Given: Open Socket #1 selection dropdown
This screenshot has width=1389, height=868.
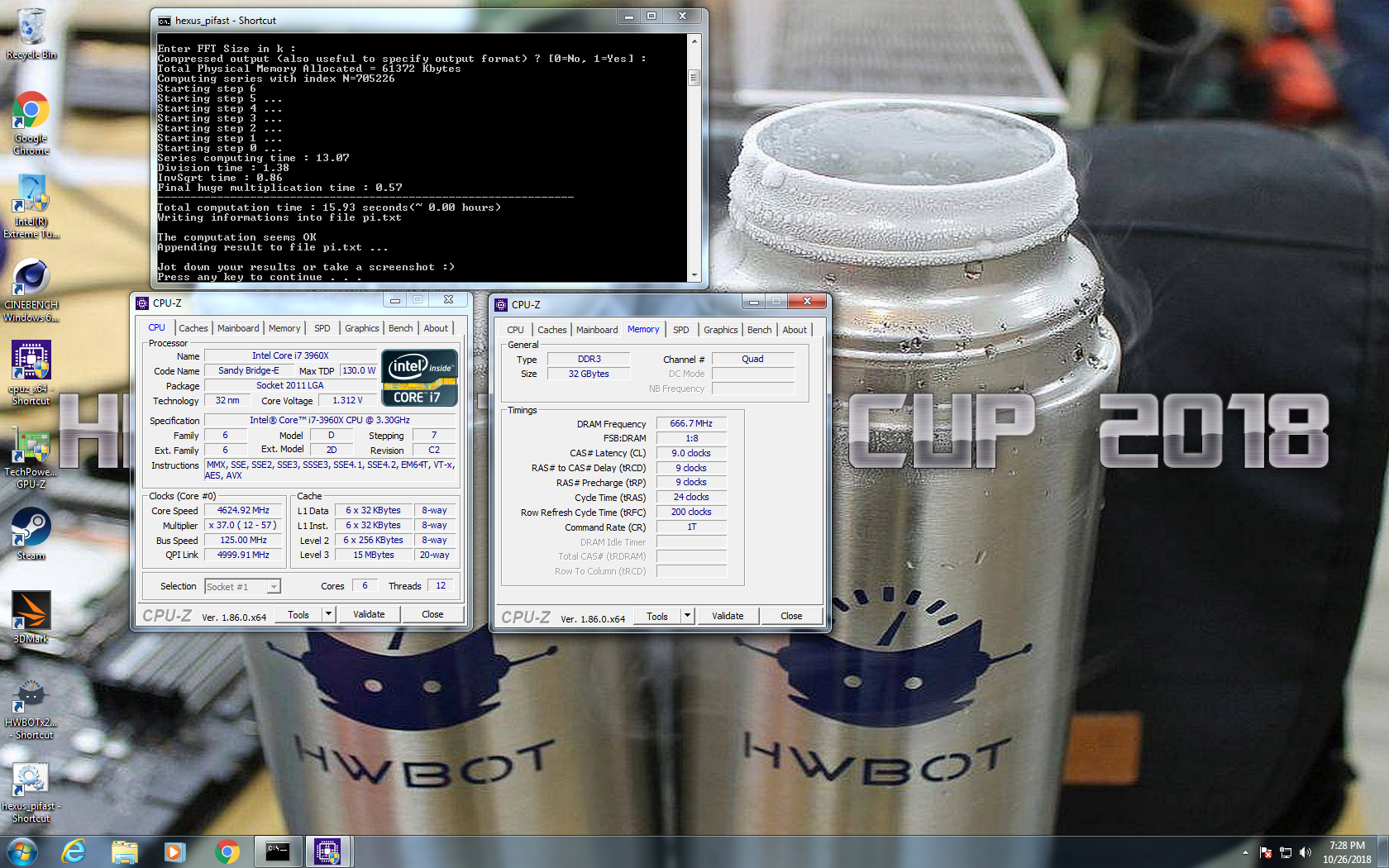Looking at the screenshot, I should [243, 586].
